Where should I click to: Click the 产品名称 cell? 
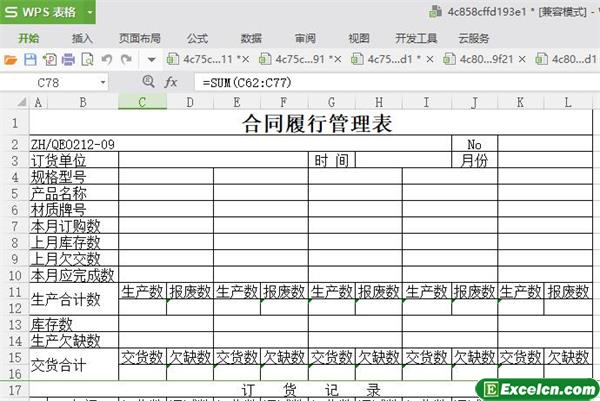[x=74, y=193]
